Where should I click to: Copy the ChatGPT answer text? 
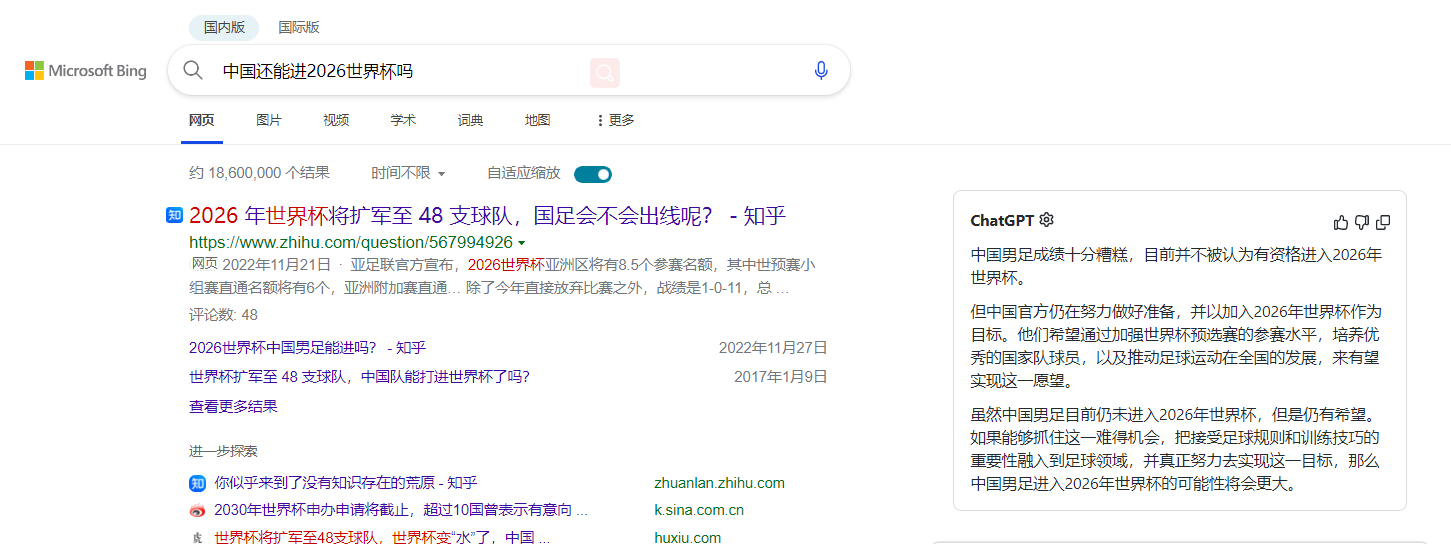tap(1383, 222)
